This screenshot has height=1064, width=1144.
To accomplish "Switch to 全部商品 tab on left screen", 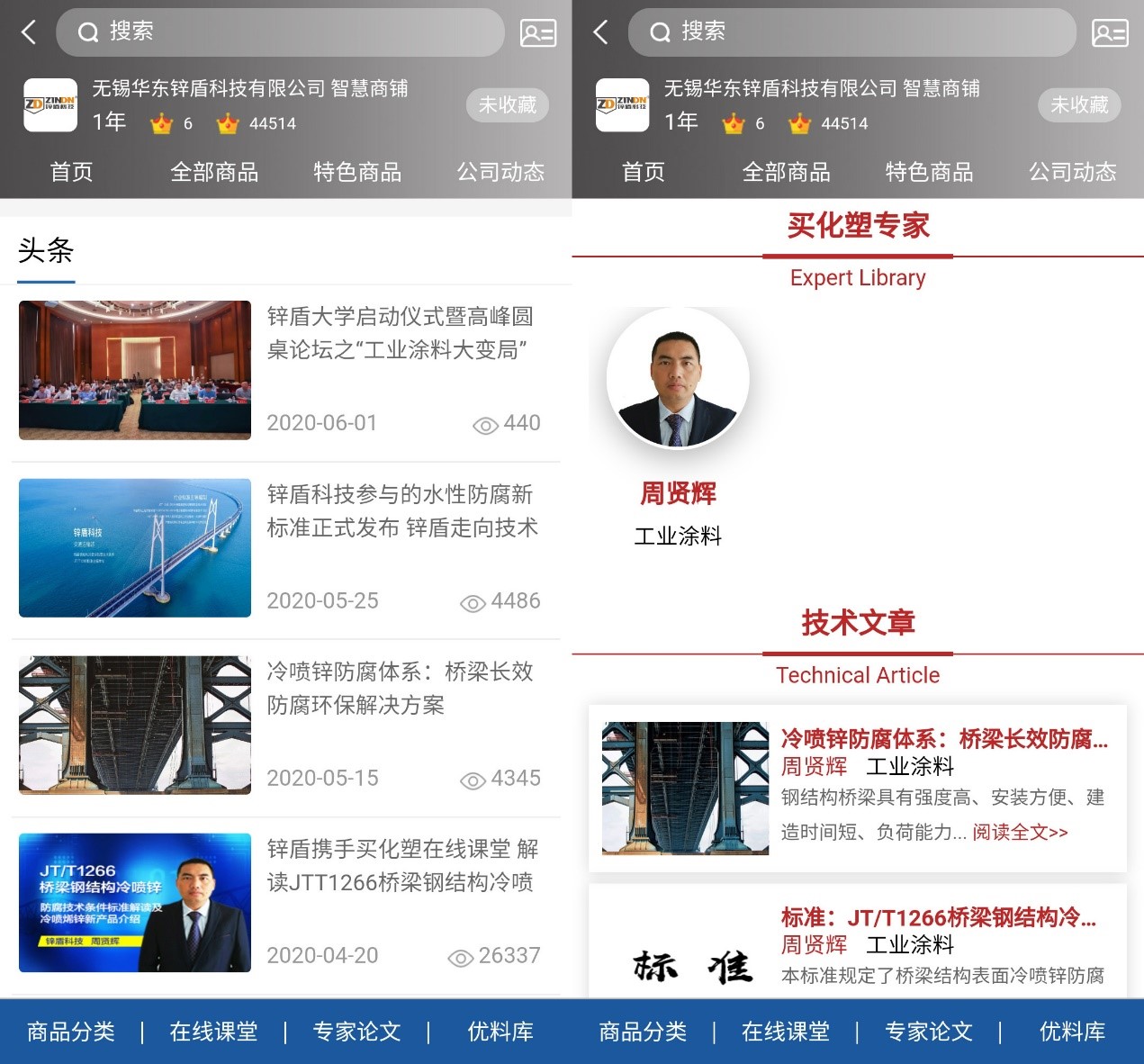I will (214, 172).
